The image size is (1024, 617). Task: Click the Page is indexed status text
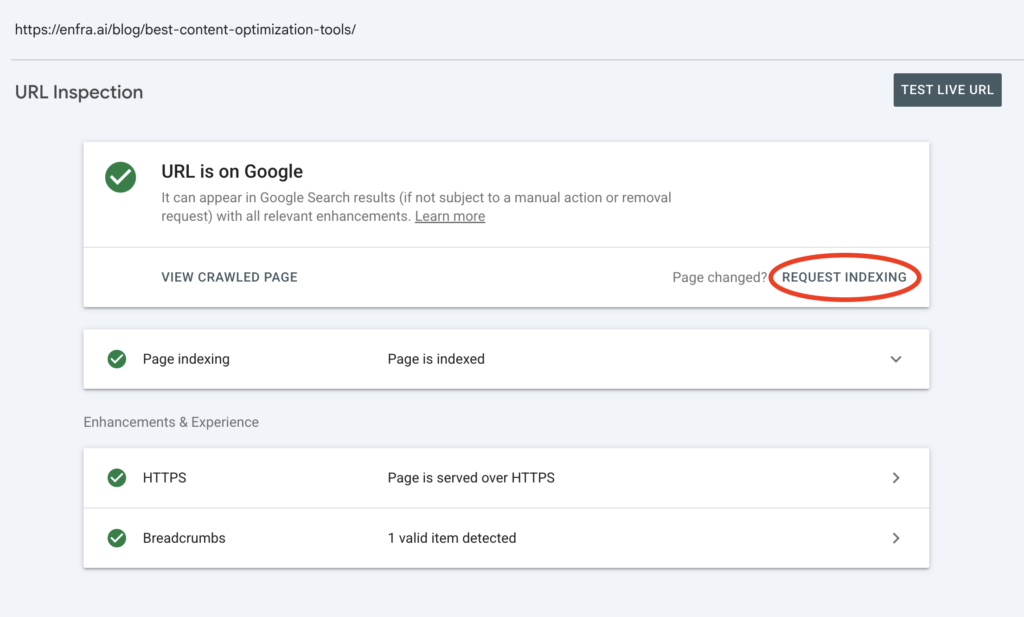pos(436,359)
